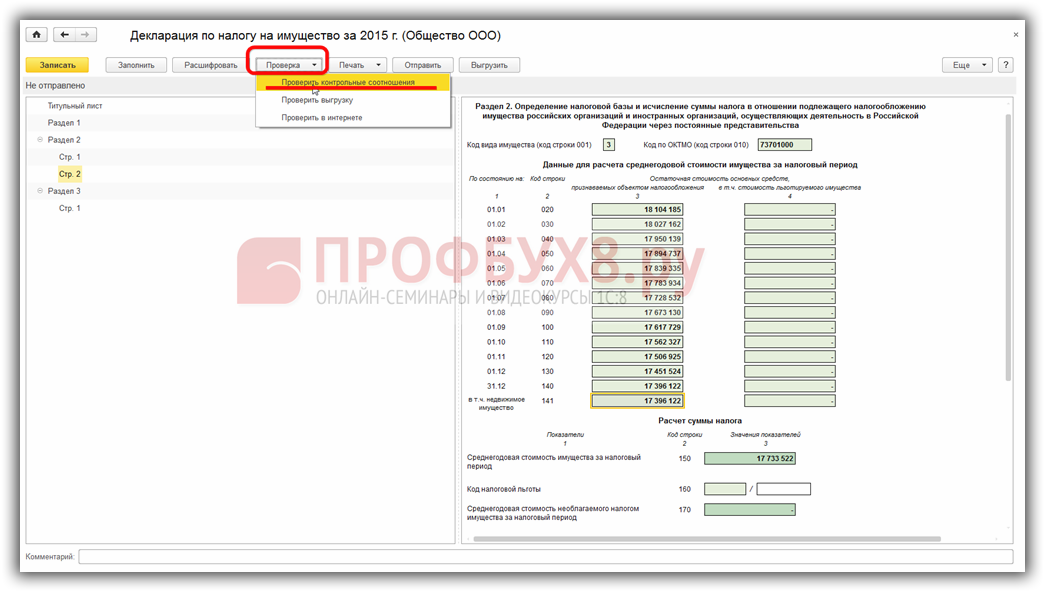Click the line 141 value field 17 396 122
Image resolution: width=1045 pixels, height=592 pixels.
click(637, 401)
